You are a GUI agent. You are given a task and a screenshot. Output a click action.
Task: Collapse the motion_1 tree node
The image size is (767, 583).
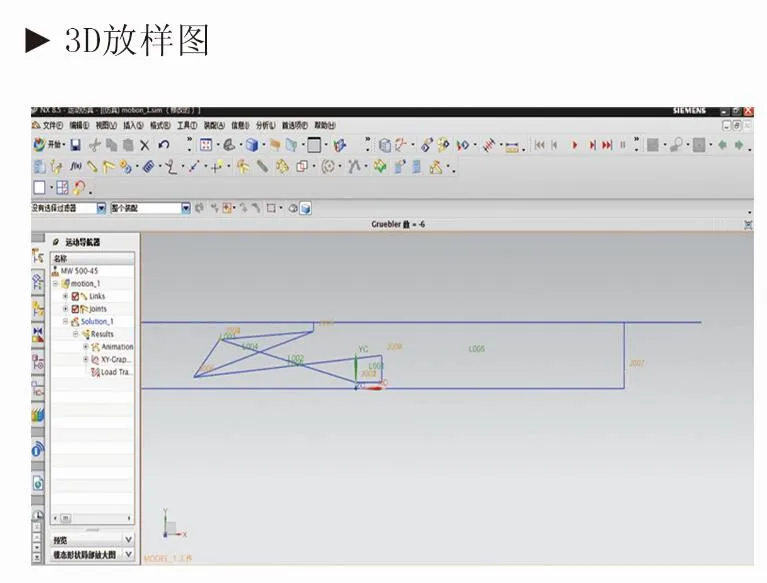pos(56,284)
